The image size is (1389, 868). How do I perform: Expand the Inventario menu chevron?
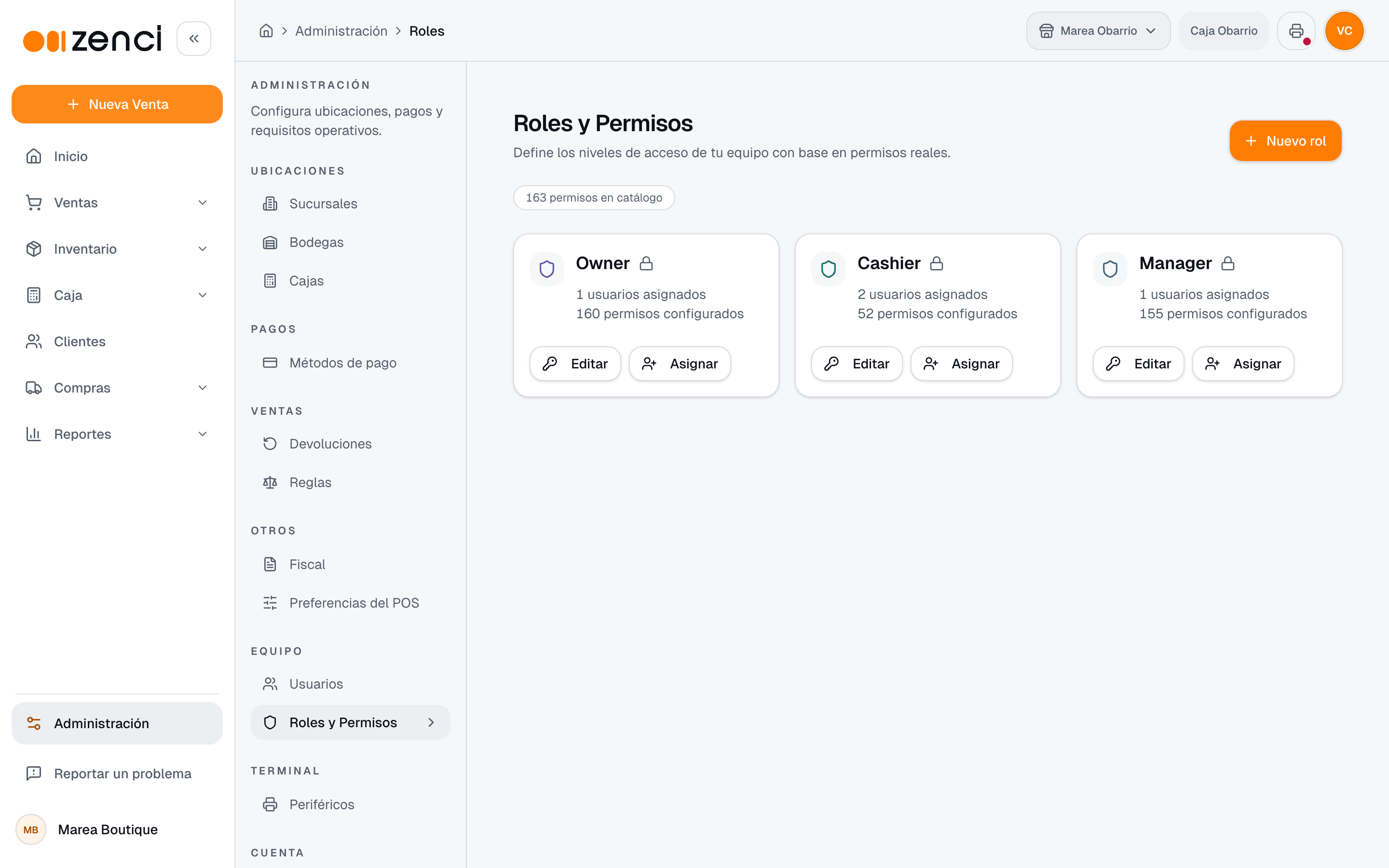(203, 249)
